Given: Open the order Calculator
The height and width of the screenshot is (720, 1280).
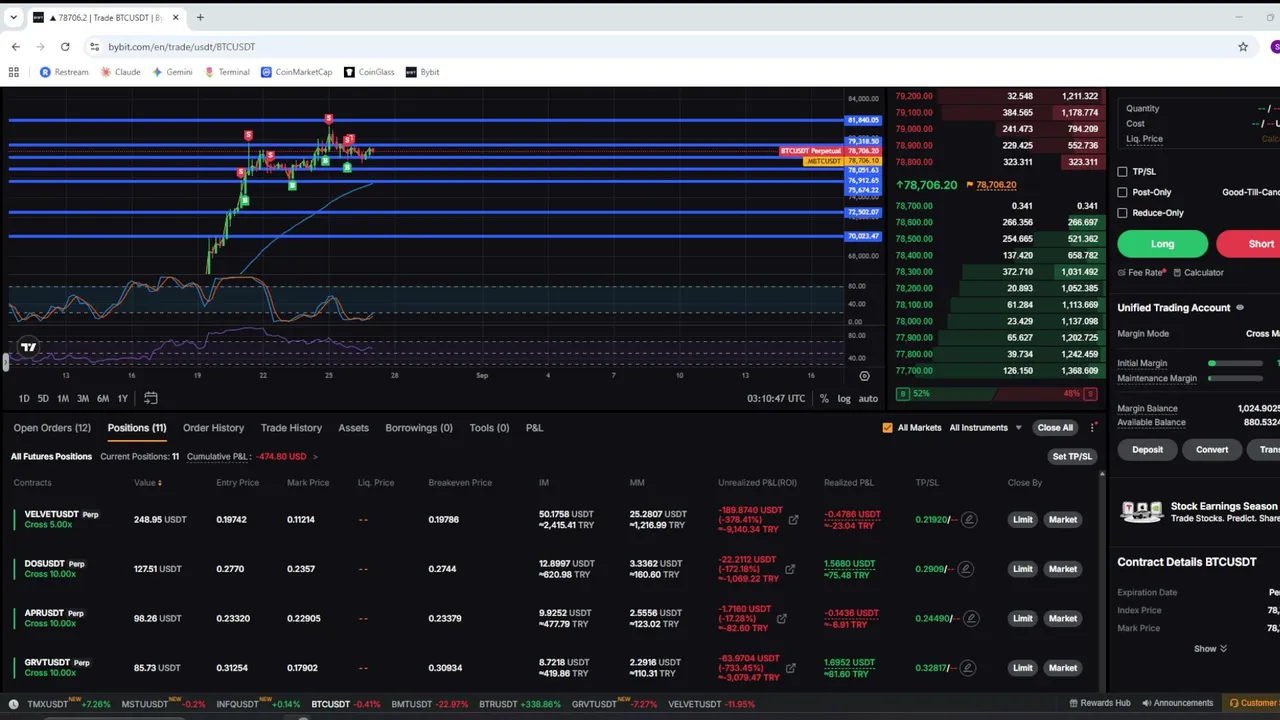Looking at the screenshot, I should (x=1198, y=272).
